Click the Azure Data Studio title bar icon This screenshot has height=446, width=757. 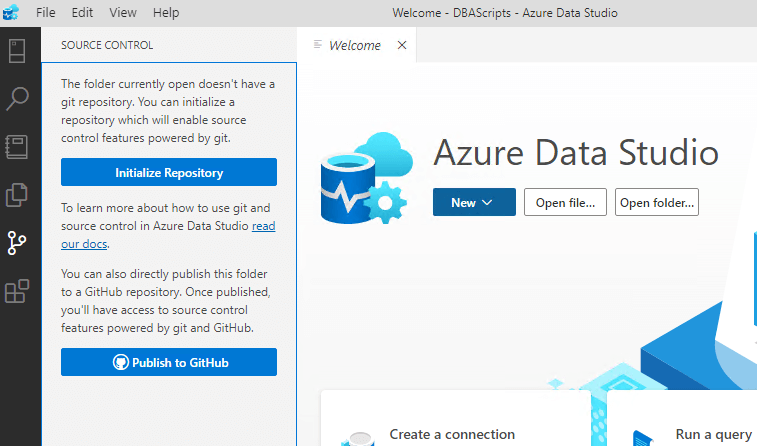coord(11,13)
